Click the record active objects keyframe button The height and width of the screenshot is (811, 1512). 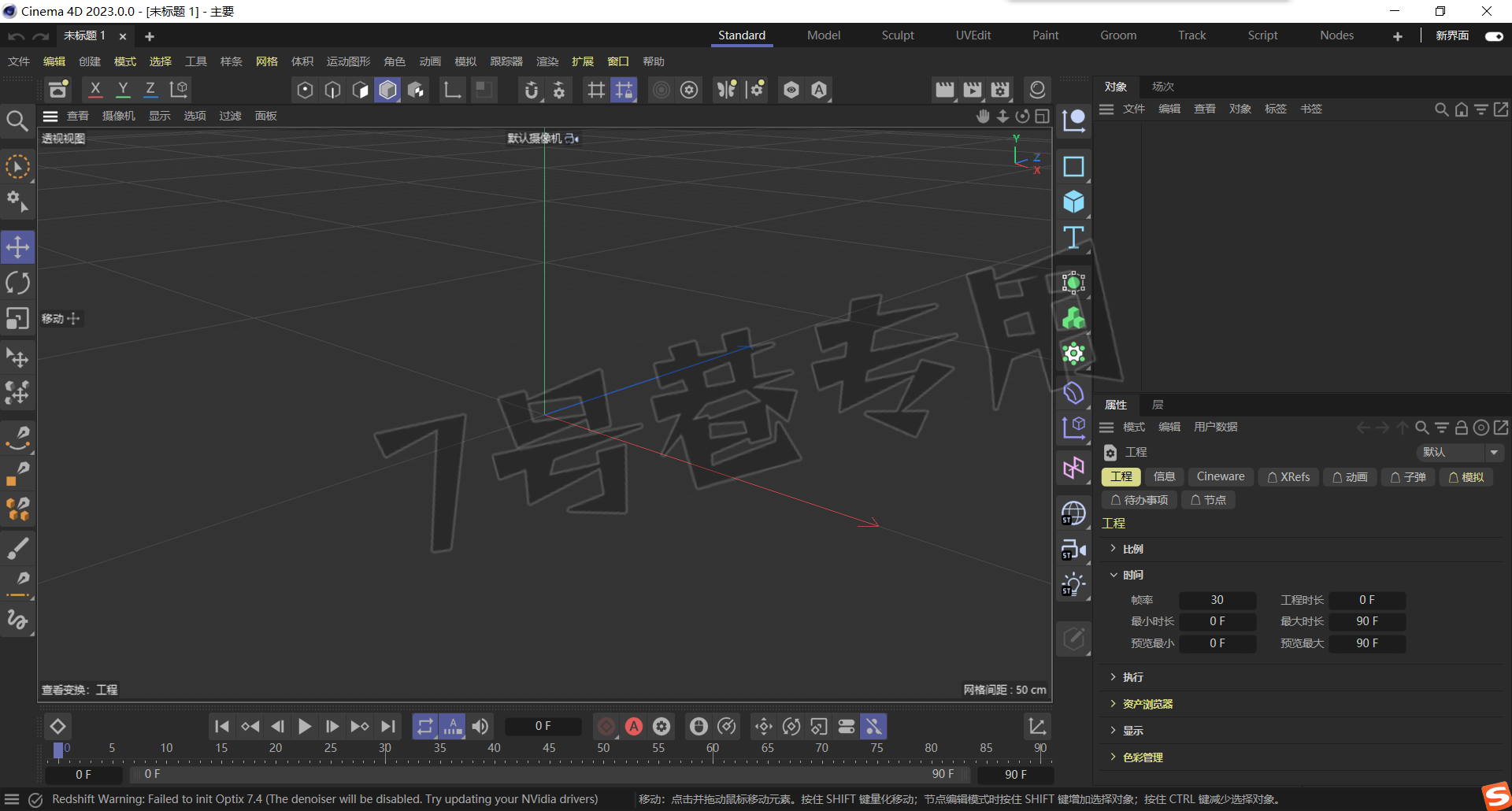point(606,726)
